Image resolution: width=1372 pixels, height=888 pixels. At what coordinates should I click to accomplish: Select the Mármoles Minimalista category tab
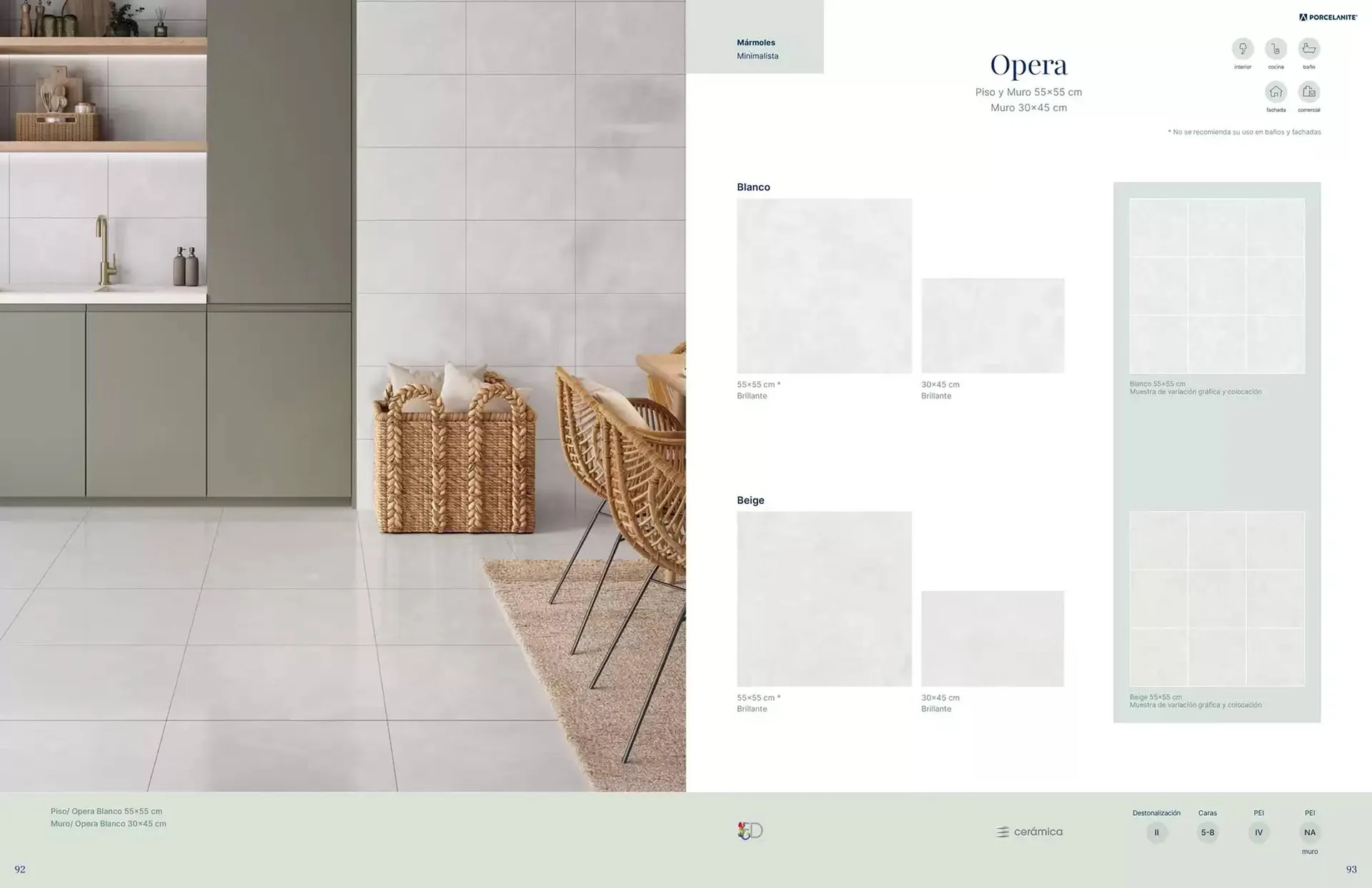[x=756, y=49]
